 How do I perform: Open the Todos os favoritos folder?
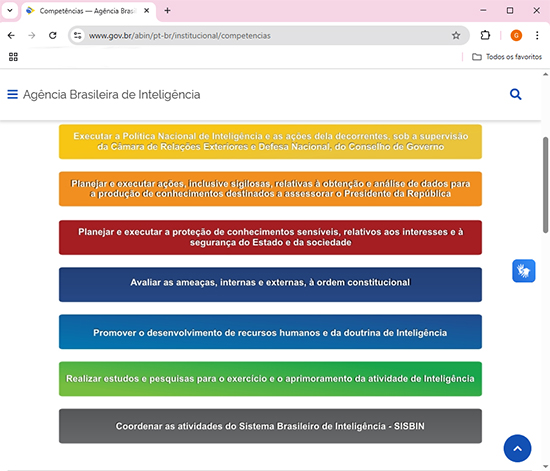point(507,57)
